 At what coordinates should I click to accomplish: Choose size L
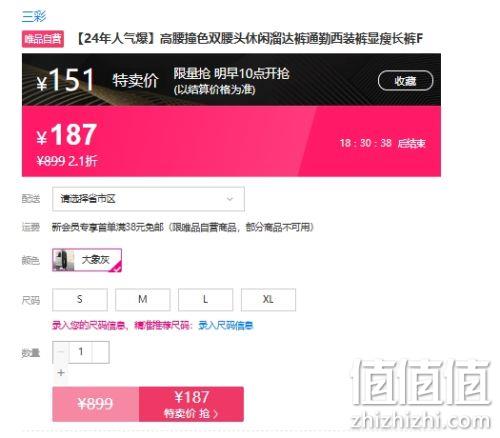[x=205, y=299]
